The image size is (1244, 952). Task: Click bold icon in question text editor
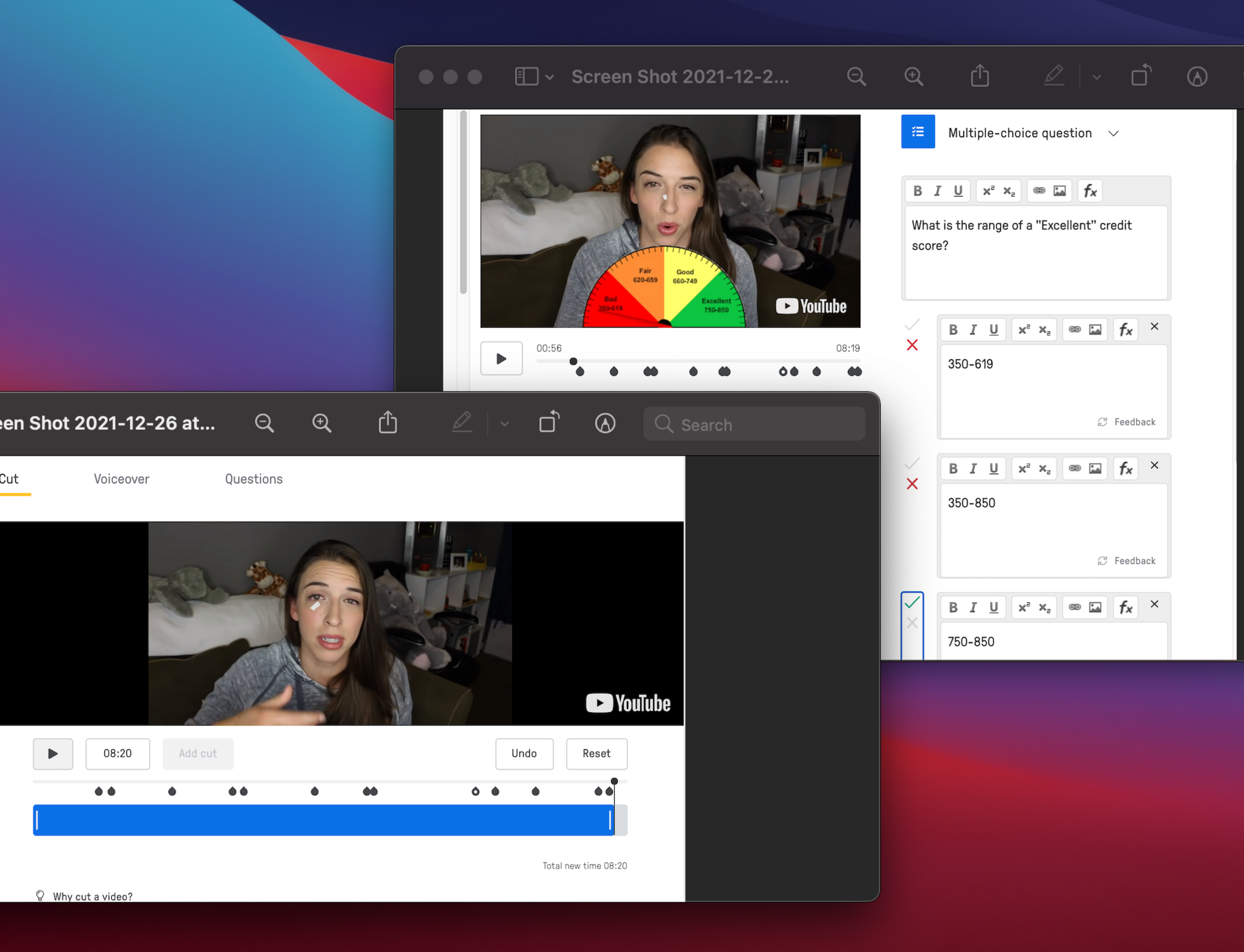(x=917, y=191)
